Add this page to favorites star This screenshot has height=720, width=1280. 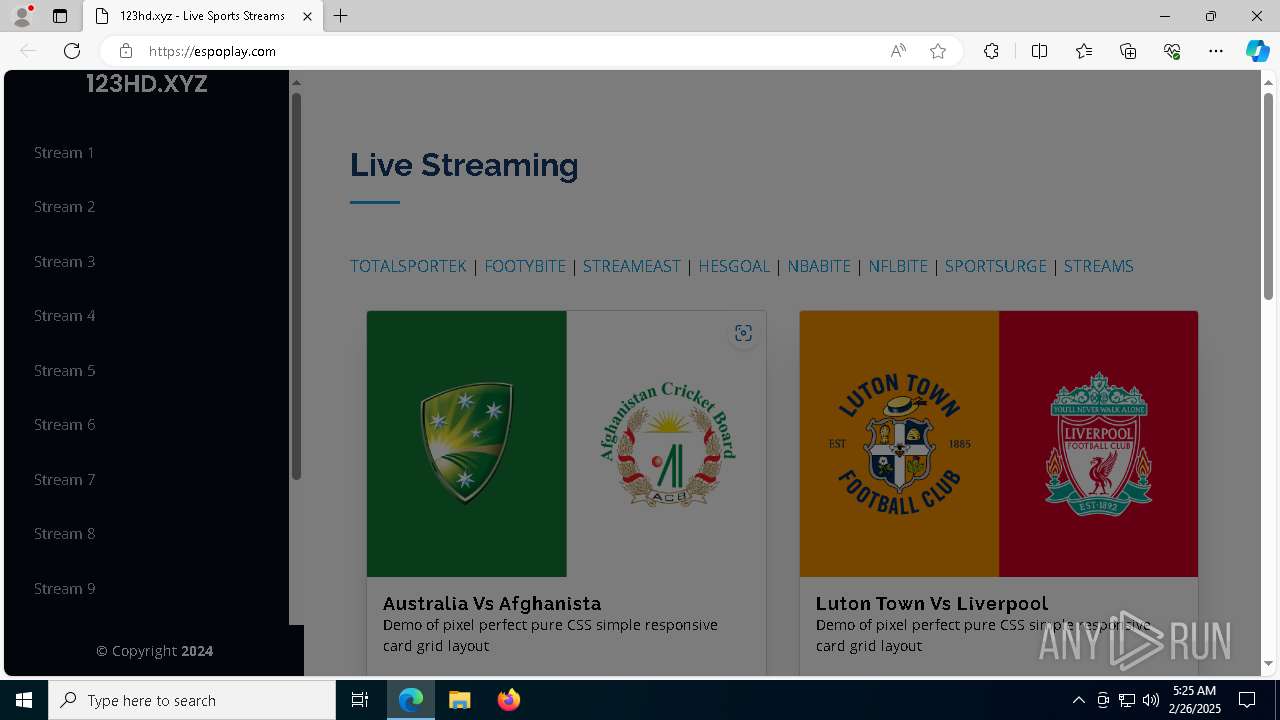(938, 51)
